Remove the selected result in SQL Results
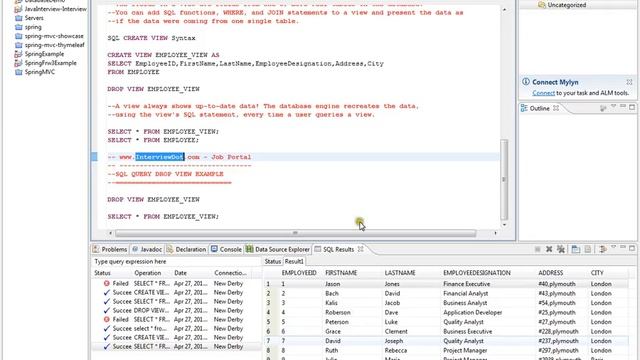 pyautogui.click(x=549, y=249)
